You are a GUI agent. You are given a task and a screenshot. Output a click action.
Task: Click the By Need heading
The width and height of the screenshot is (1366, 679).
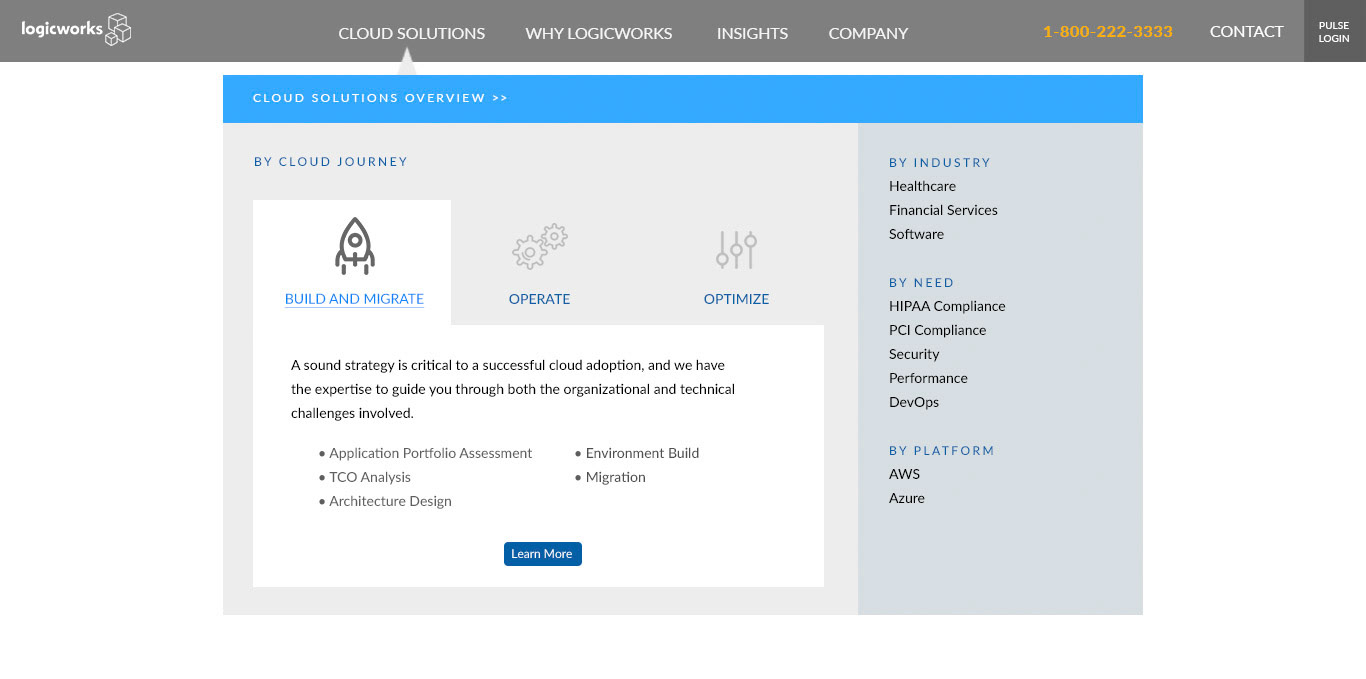pos(922,282)
